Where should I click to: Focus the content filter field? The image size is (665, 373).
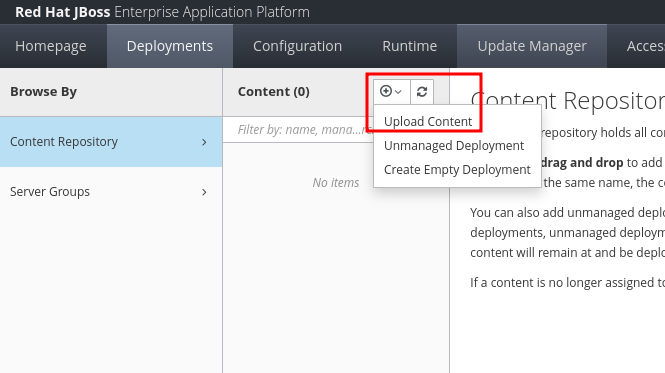[x=298, y=129]
